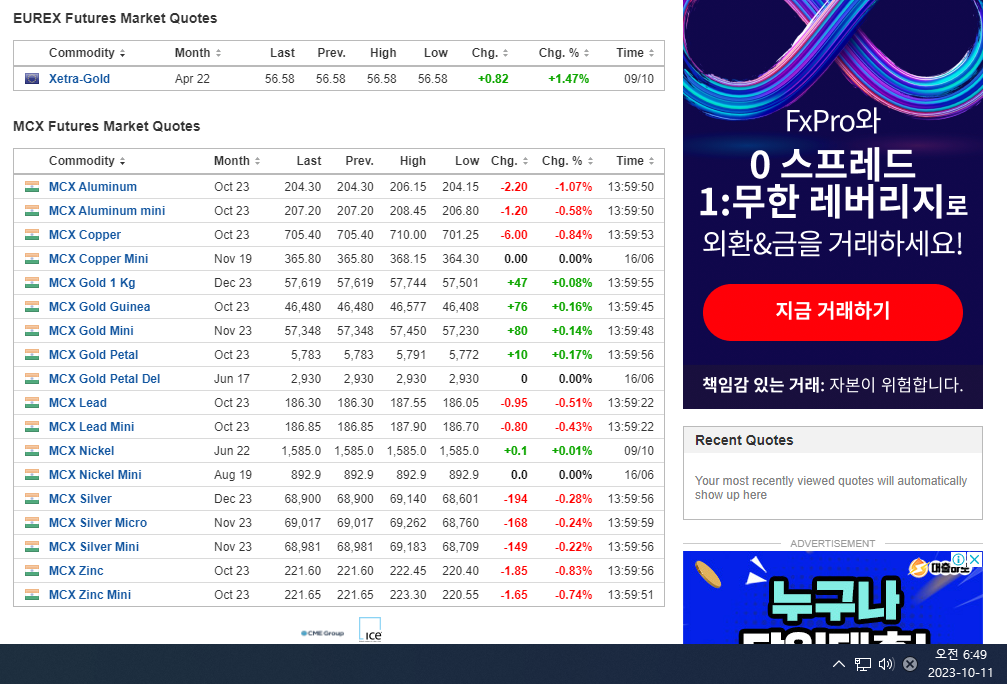
Task: Click the India flag next to MCX Copper
Action: click(31, 235)
